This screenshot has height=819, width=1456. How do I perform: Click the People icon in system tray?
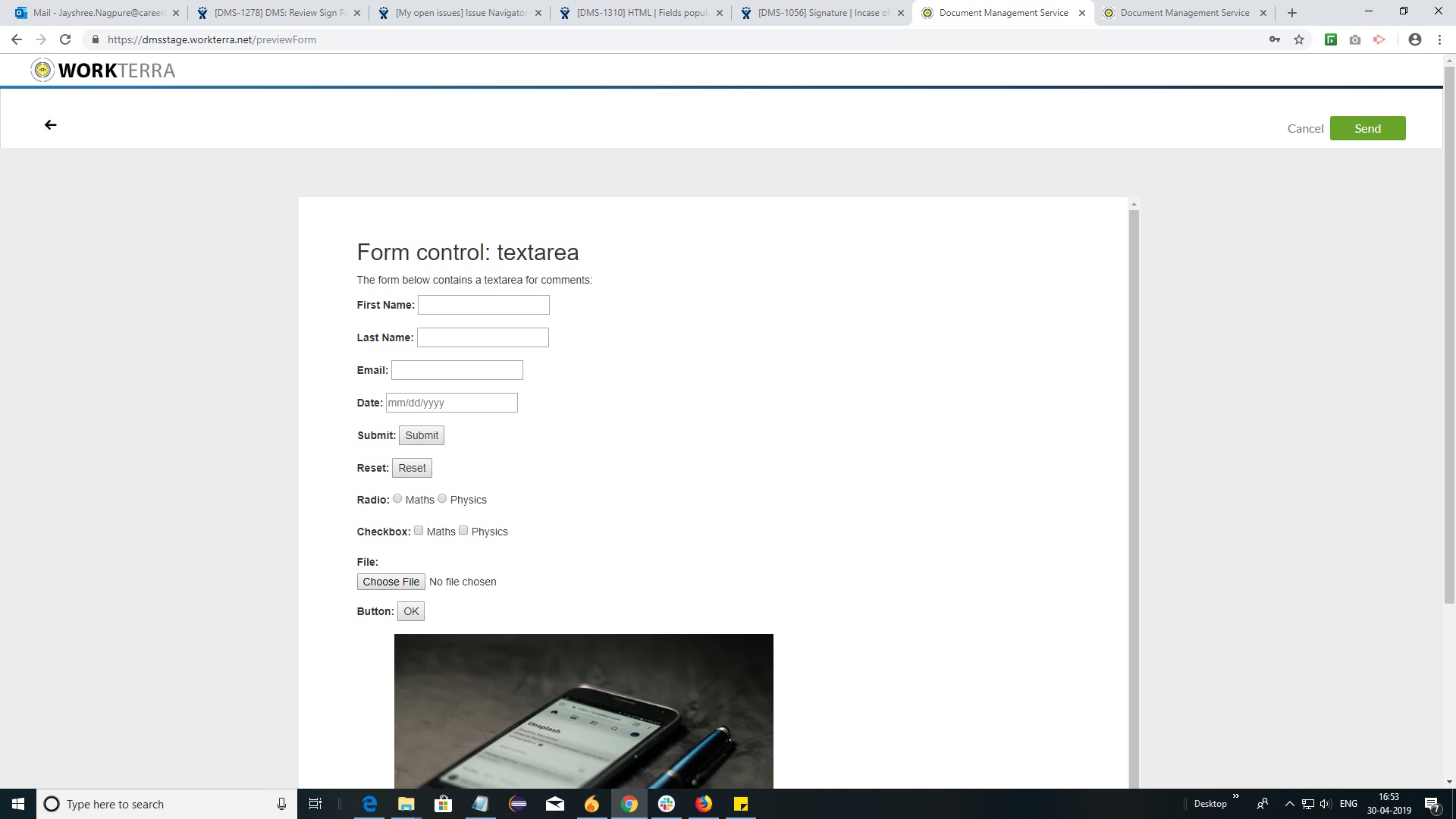pos(1263,804)
